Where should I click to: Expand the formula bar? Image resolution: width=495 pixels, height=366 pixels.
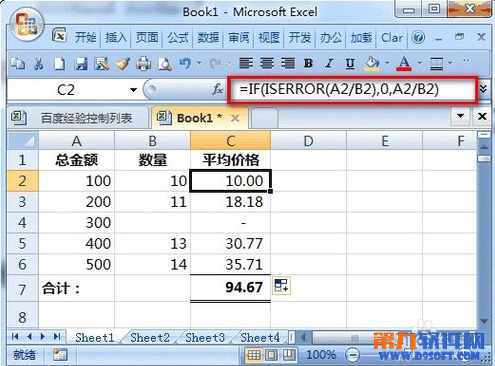click(x=483, y=89)
